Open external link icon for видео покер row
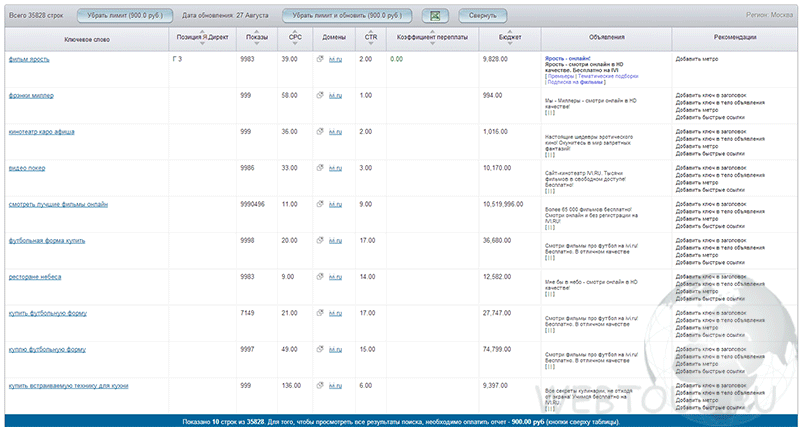This screenshot has width=800, height=427. pyautogui.click(x=320, y=168)
